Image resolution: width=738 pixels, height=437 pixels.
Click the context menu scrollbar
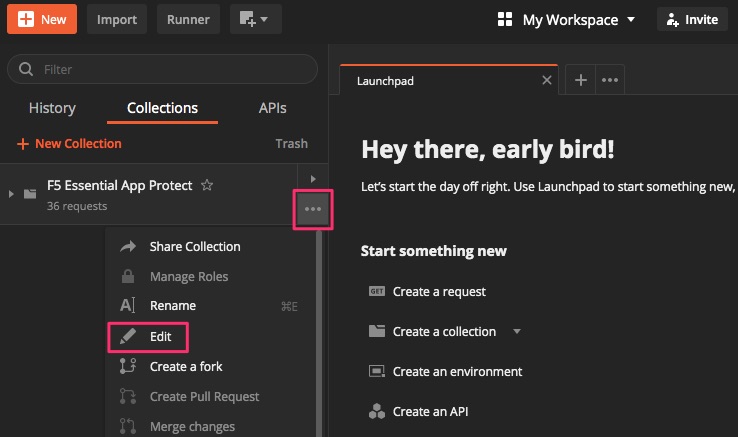319,333
